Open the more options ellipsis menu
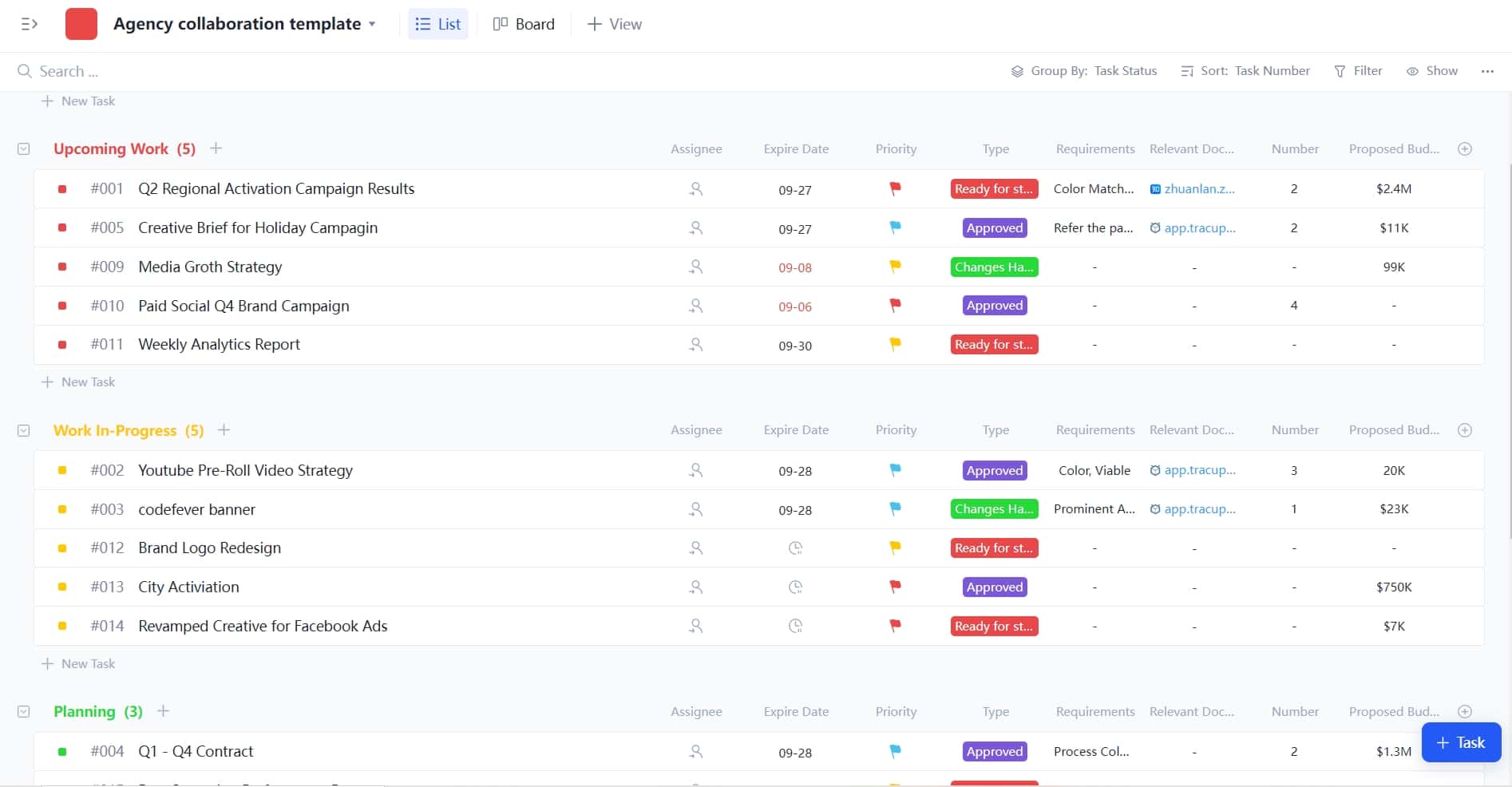The width and height of the screenshot is (1512, 787). pos(1487,71)
